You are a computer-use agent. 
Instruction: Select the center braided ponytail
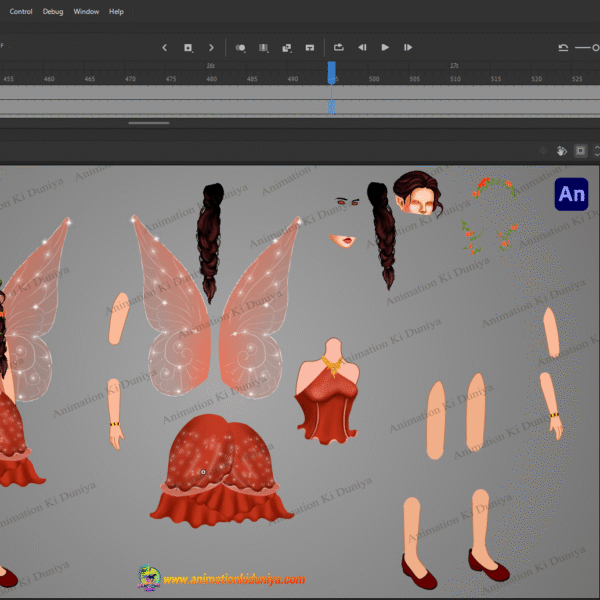point(210,241)
